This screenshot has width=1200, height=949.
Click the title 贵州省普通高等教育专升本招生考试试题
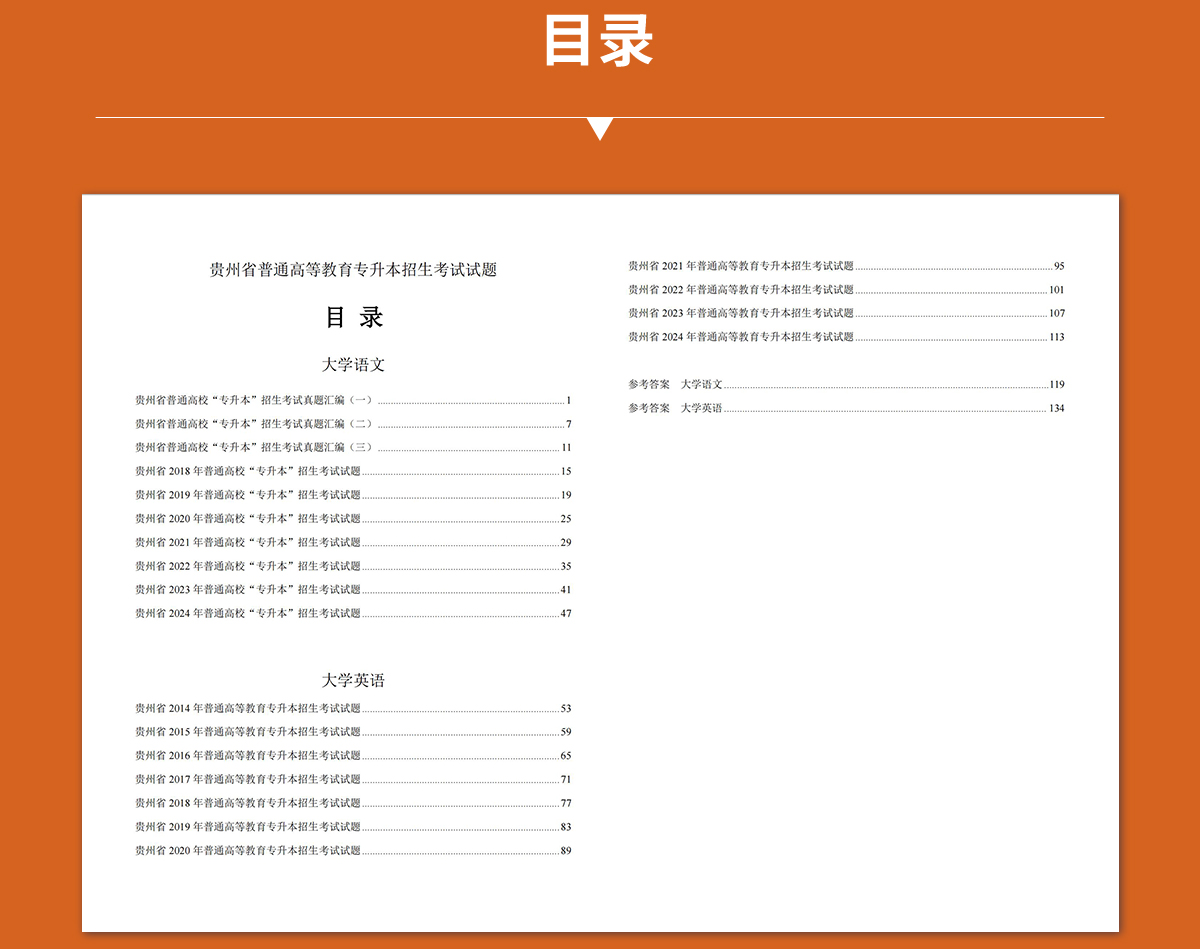[x=353, y=270]
